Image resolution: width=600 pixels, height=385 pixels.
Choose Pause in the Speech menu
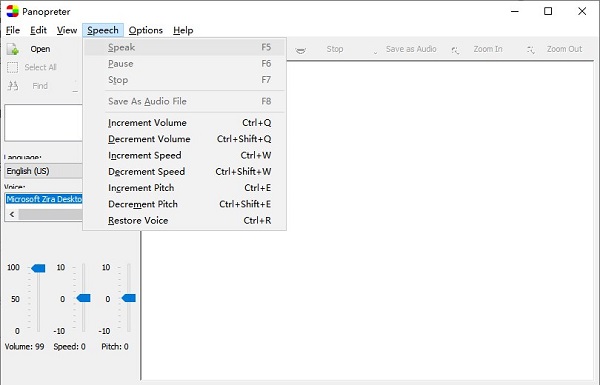184,64
